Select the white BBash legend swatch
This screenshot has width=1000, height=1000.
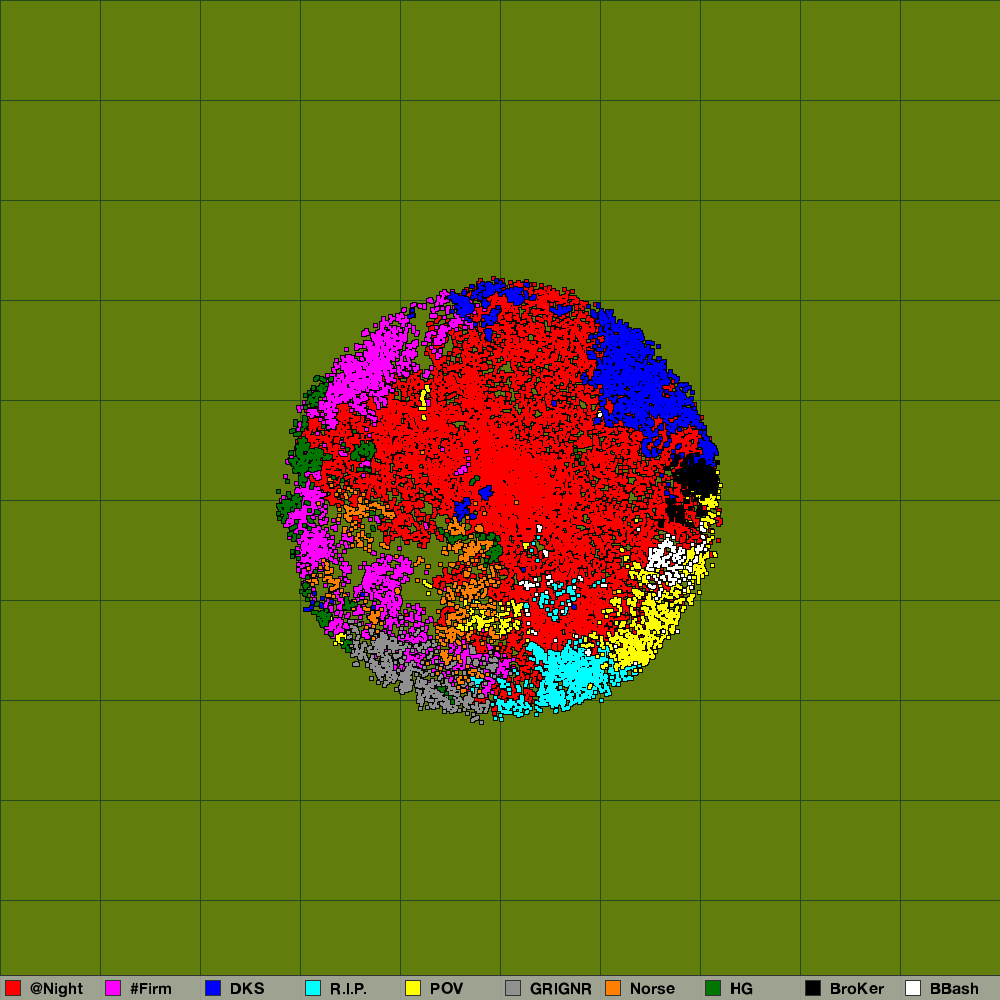(x=913, y=988)
